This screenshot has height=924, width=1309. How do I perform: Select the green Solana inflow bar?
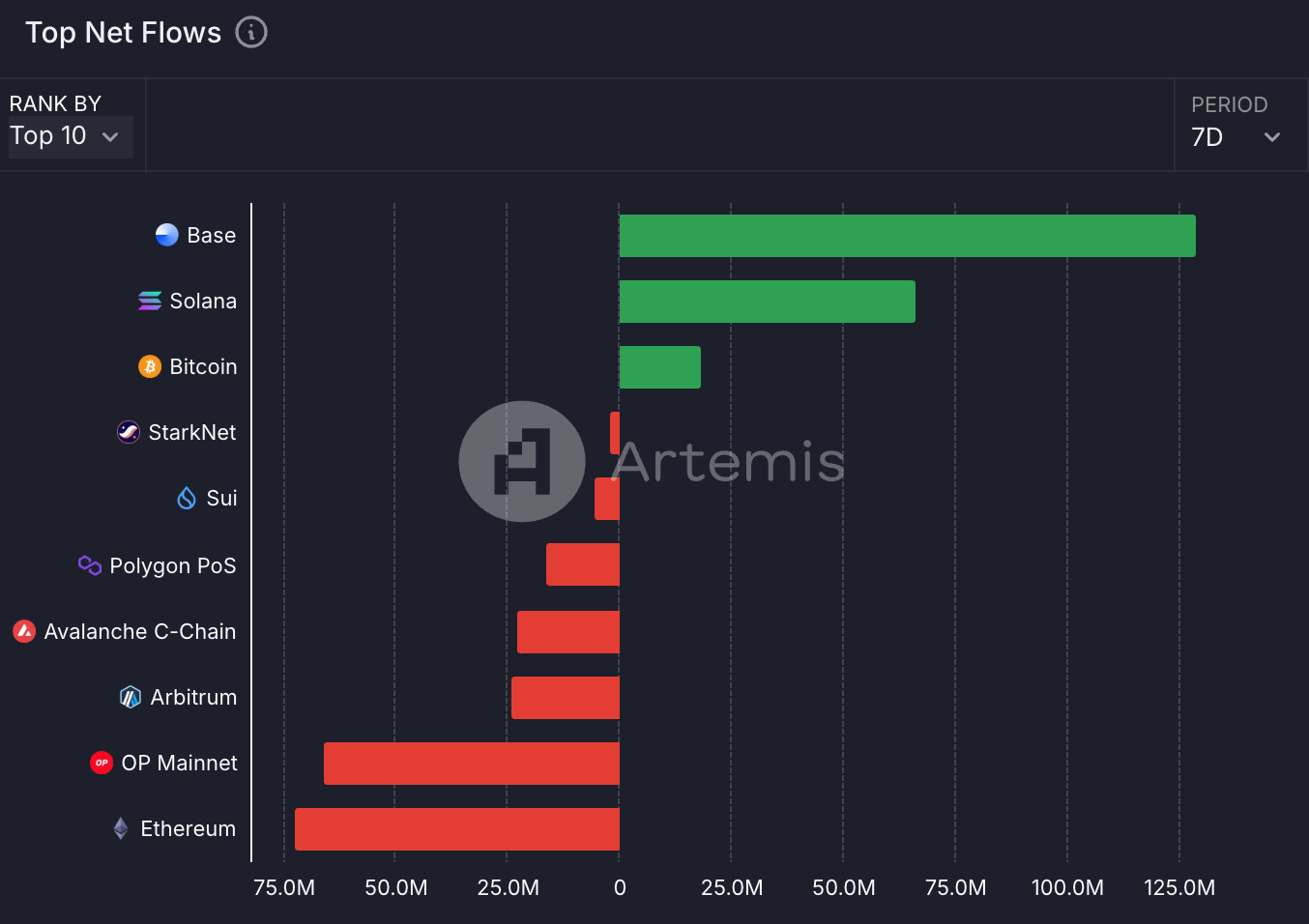768,302
